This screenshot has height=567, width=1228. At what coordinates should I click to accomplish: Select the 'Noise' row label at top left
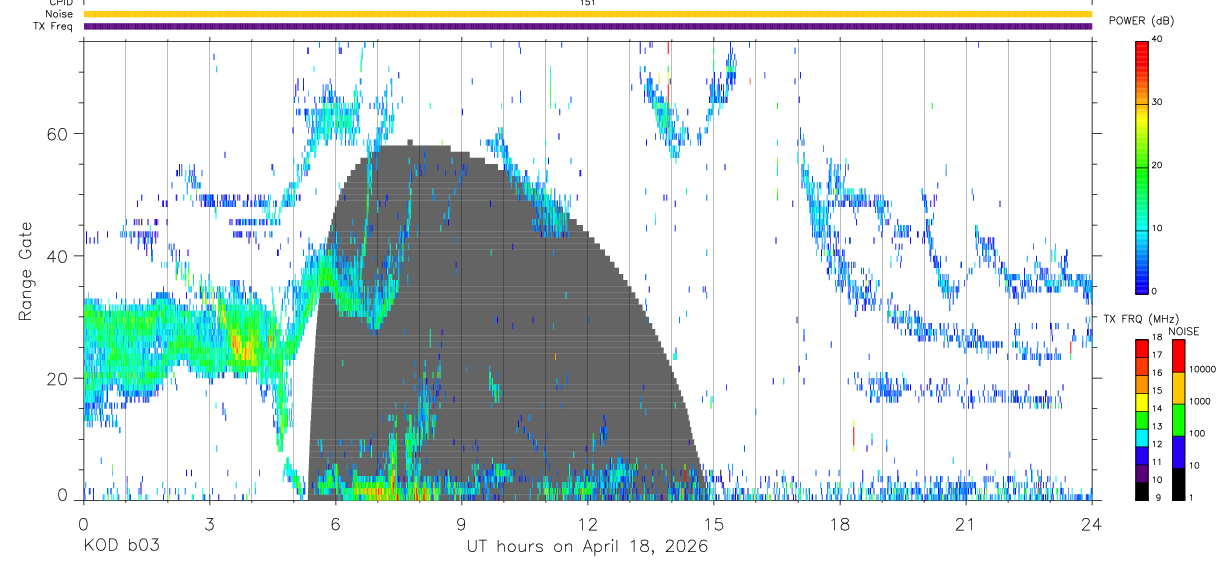point(60,14)
